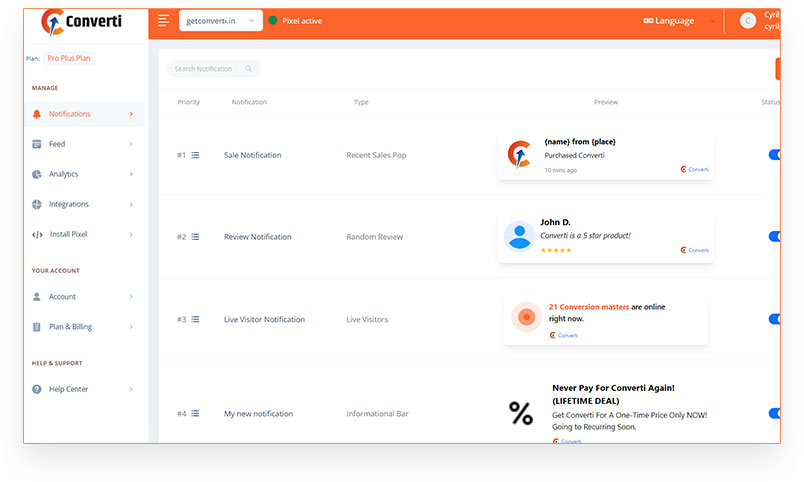Toggle Sale Notification status switch

[774, 154]
